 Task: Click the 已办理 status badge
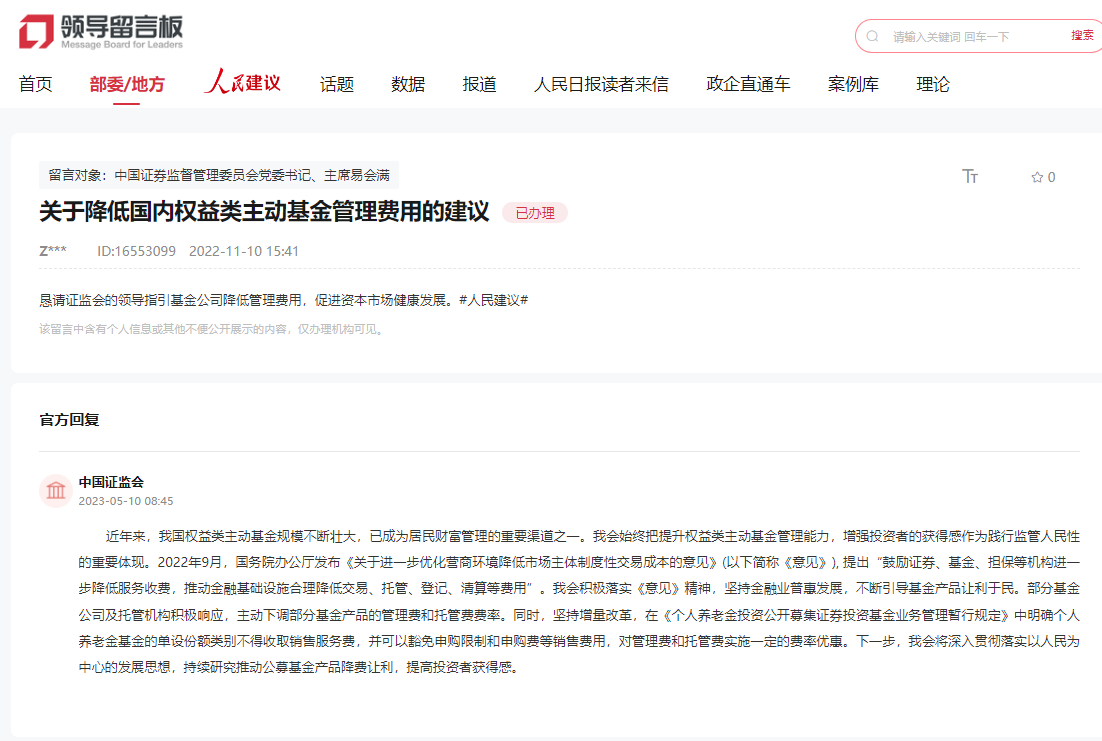tap(534, 213)
